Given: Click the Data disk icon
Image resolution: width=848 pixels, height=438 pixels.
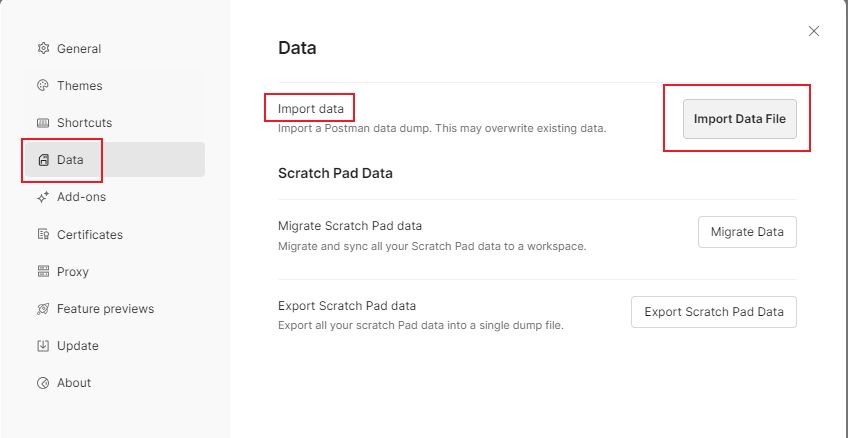Looking at the screenshot, I should click(43, 160).
